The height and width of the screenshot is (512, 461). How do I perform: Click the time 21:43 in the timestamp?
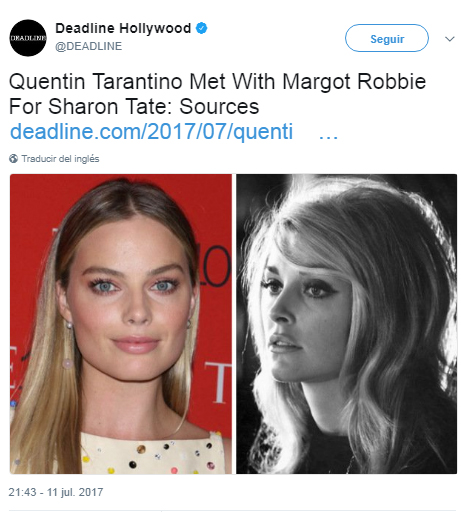tap(22, 492)
